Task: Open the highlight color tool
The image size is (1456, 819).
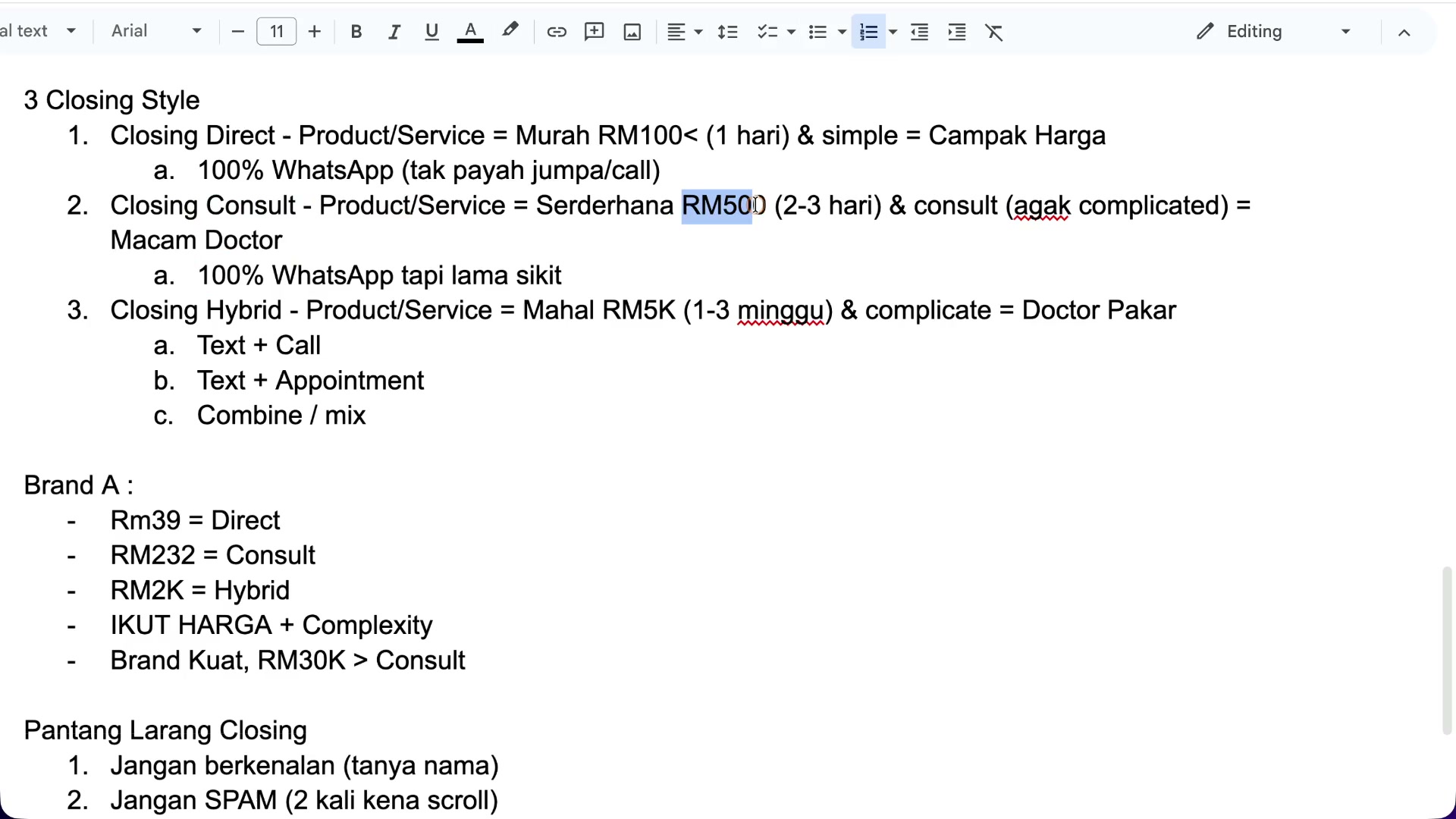Action: click(x=510, y=32)
